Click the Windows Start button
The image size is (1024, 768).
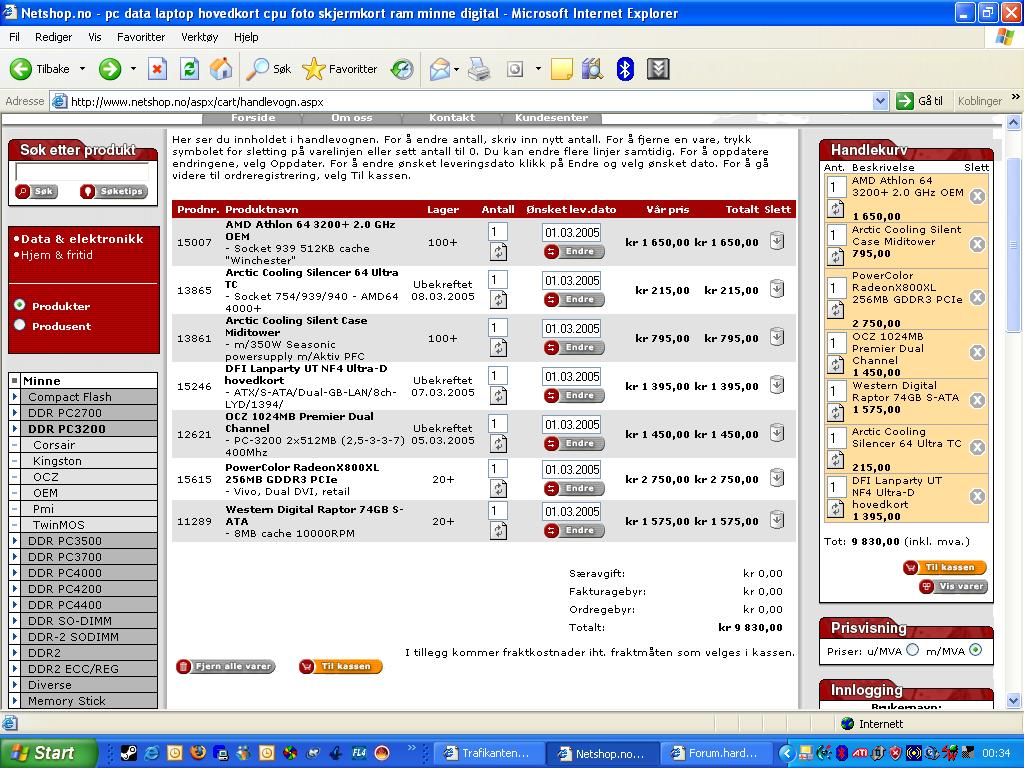(48, 753)
